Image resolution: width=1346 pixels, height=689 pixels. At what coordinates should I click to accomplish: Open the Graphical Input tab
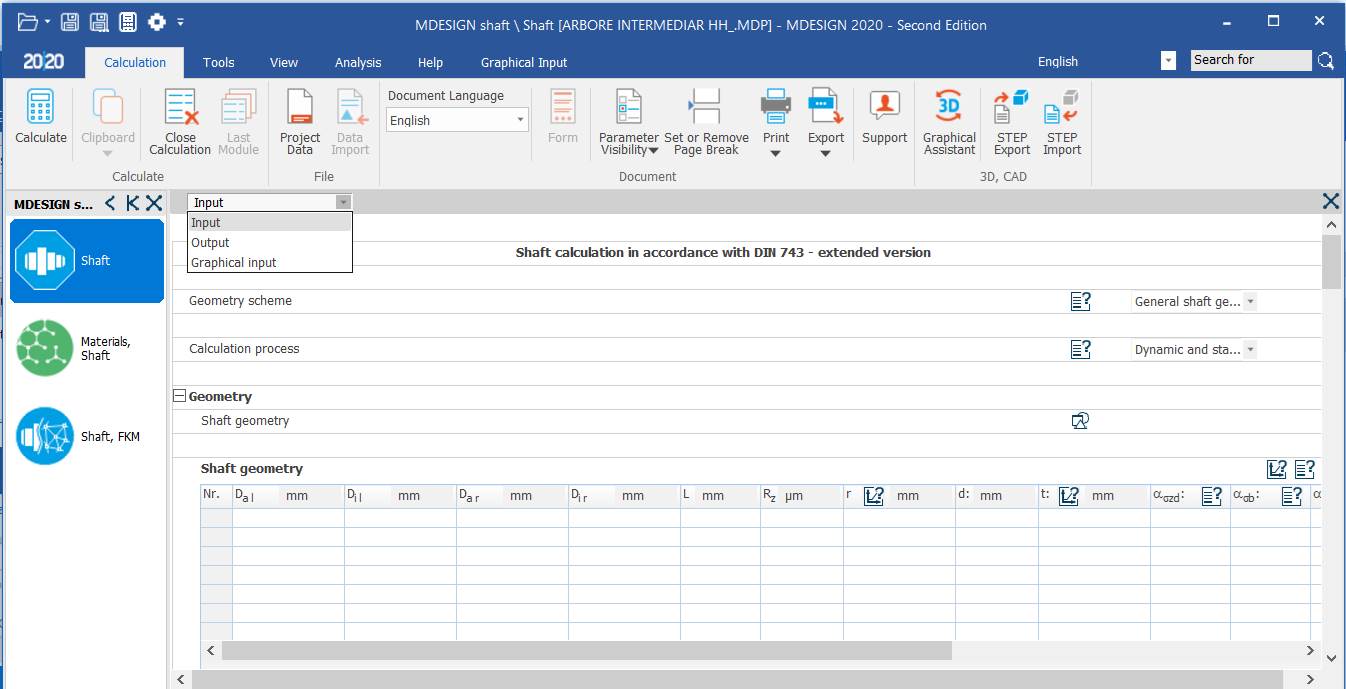tap(524, 62)
